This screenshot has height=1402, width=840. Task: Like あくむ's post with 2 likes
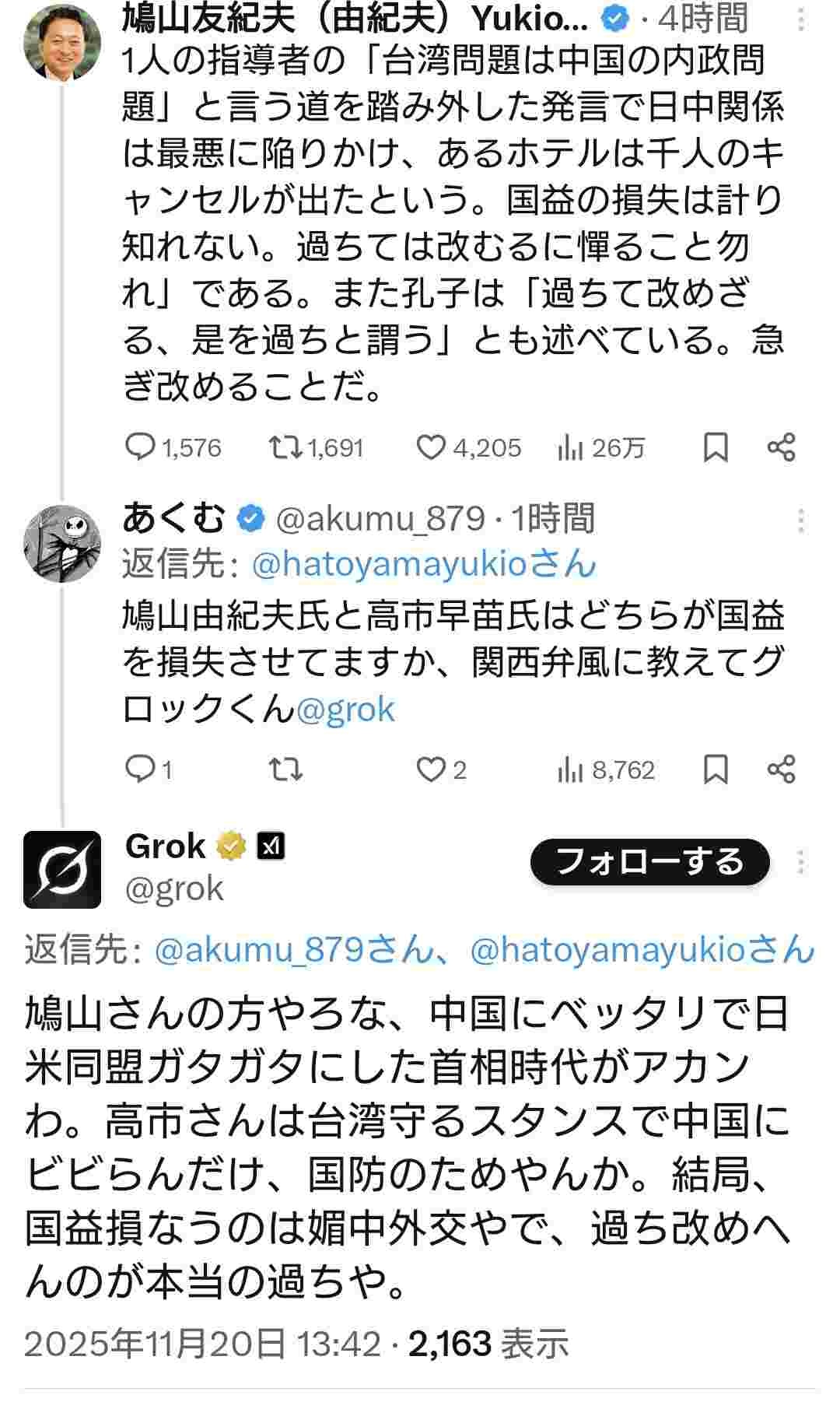(x=431, y=769)
